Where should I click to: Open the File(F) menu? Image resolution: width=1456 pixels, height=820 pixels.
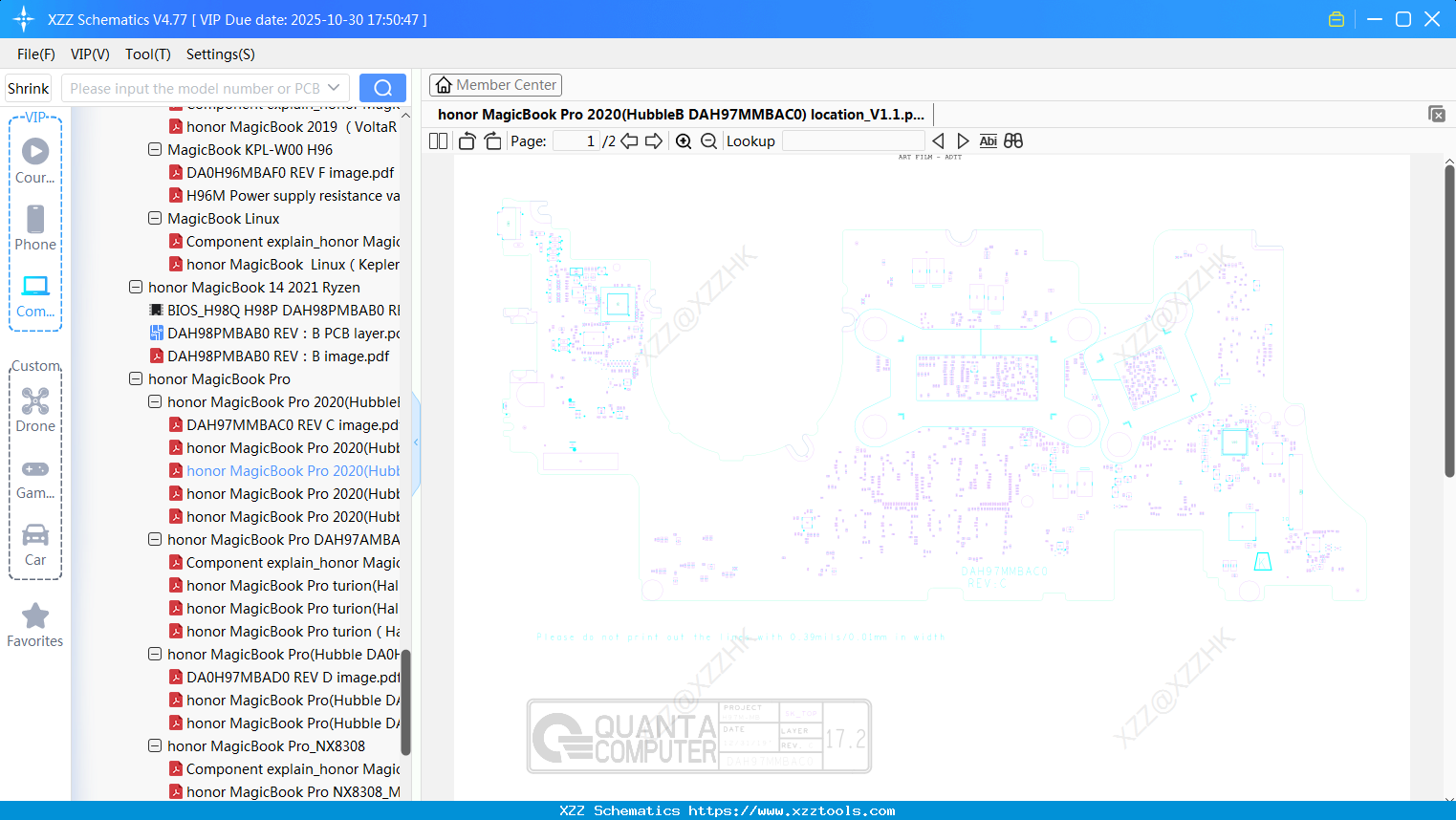click(x=36, y=54)
